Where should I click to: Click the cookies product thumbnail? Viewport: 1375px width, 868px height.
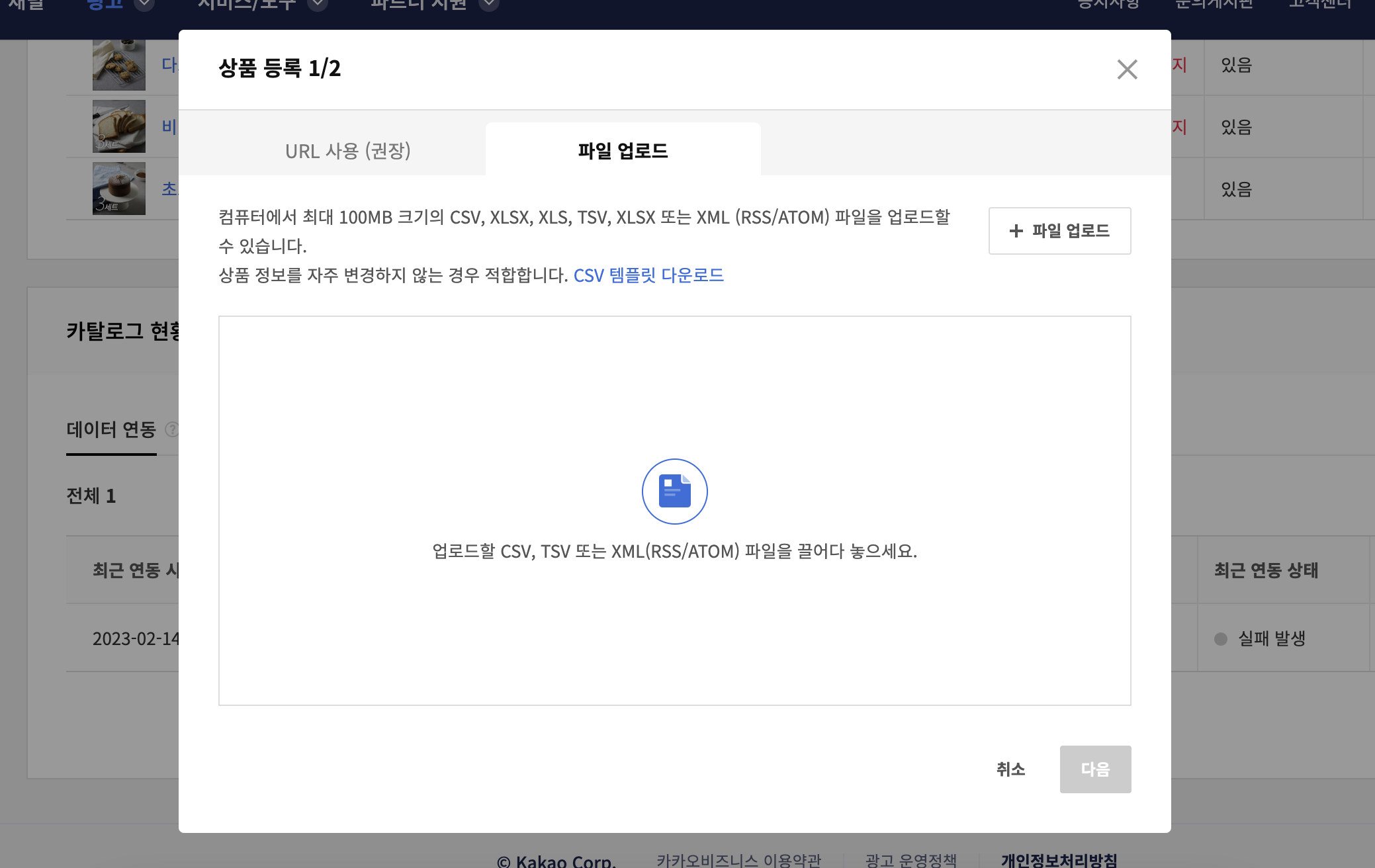pos(119,65)
